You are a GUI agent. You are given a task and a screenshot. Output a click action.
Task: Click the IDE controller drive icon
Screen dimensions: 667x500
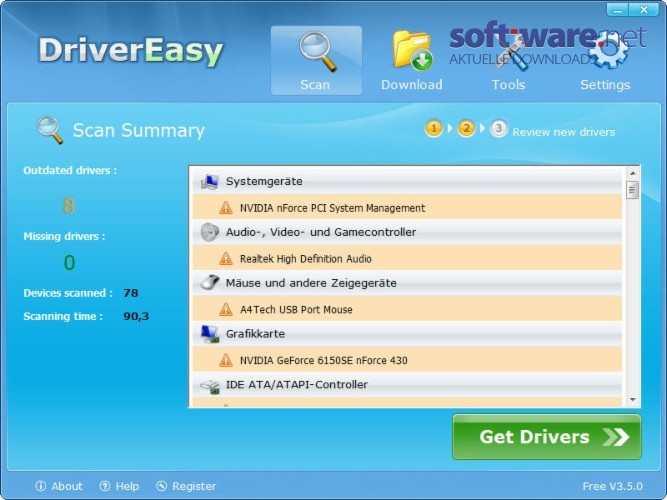(210, 386)
